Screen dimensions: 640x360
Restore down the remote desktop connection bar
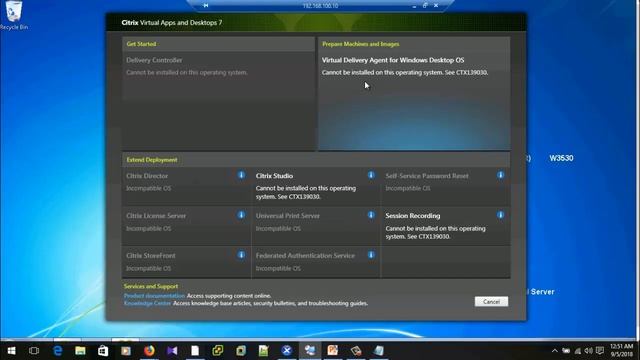(425, 6)
